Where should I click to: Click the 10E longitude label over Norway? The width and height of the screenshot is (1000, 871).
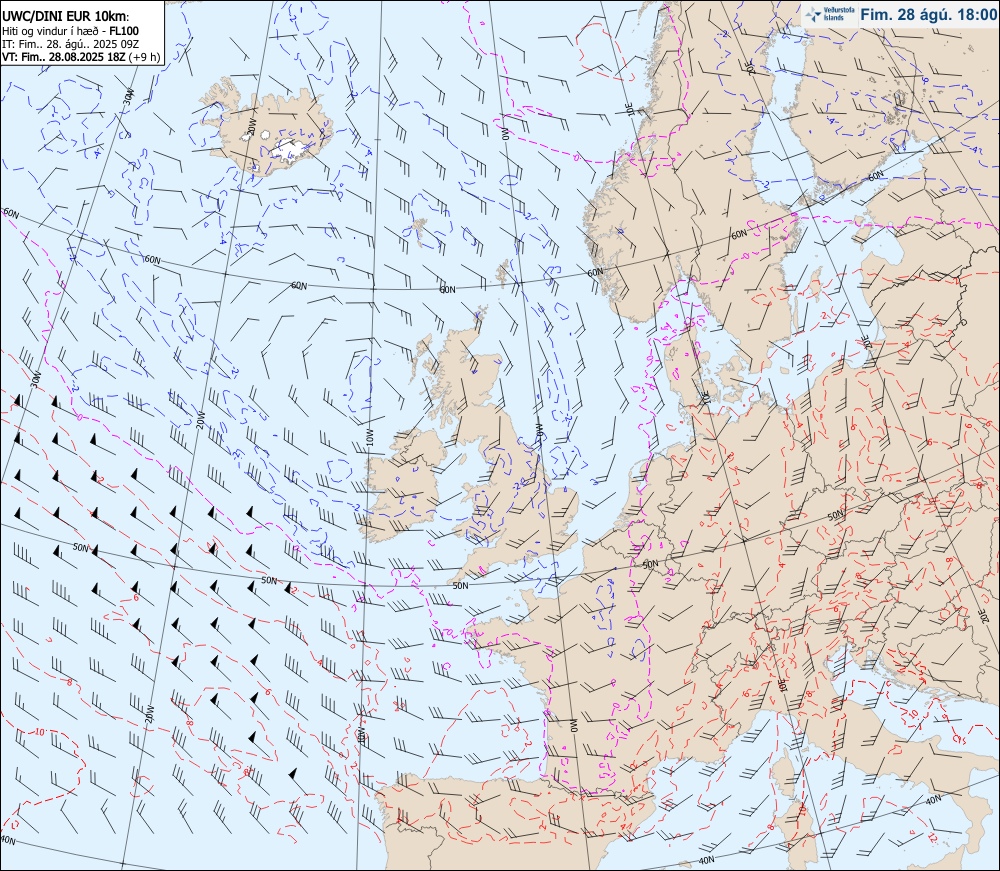coord(632,109)
